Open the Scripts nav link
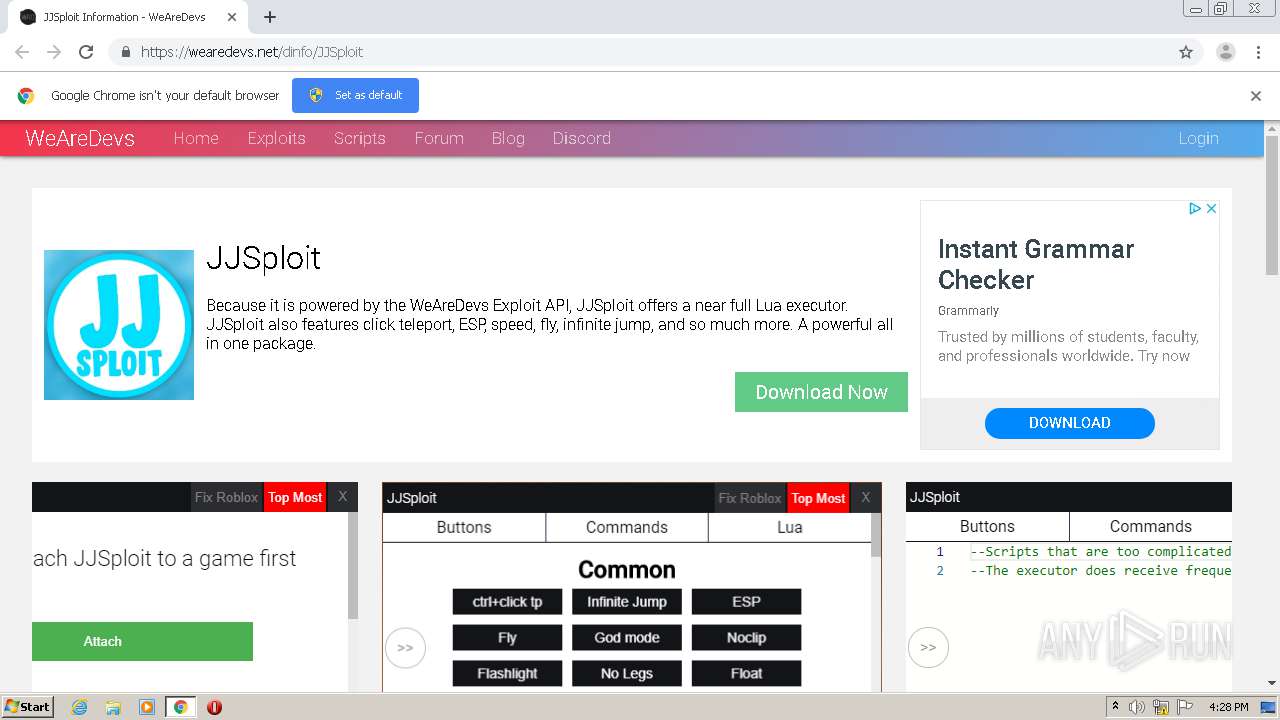The image size is (1280, 720). [360, 138]
